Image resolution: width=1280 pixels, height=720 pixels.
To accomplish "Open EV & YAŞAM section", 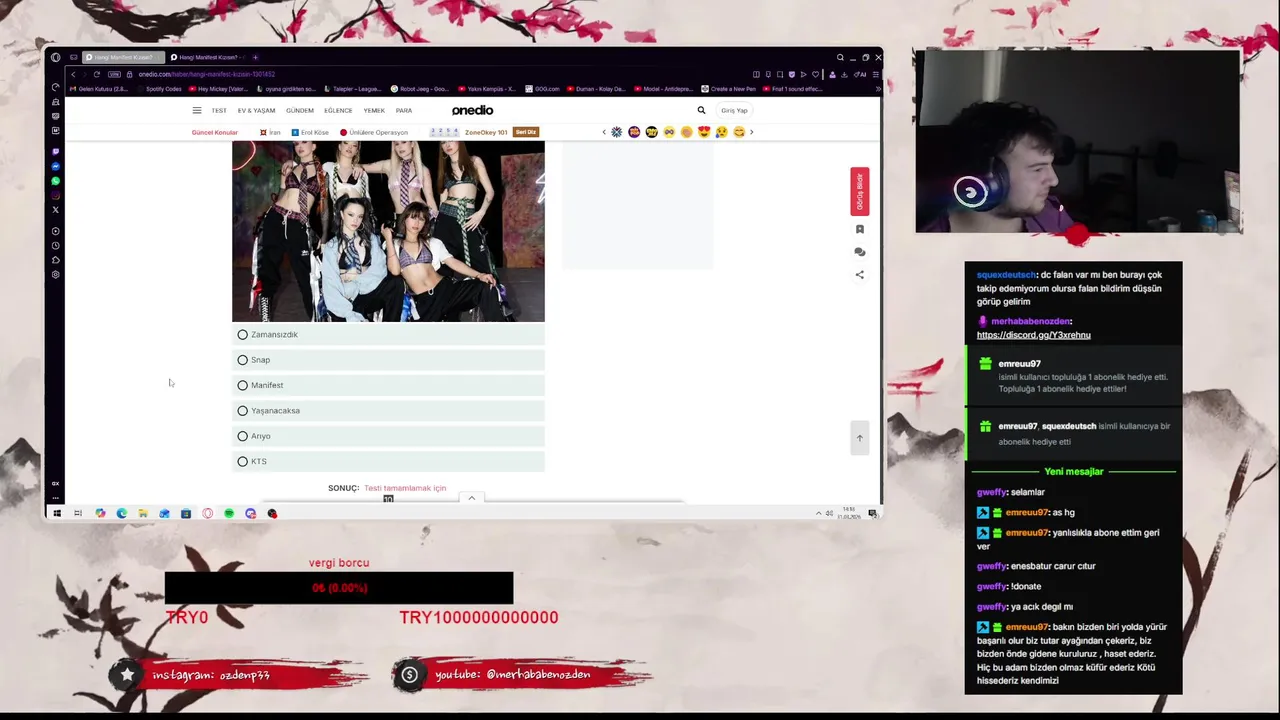I will point(256,111).
